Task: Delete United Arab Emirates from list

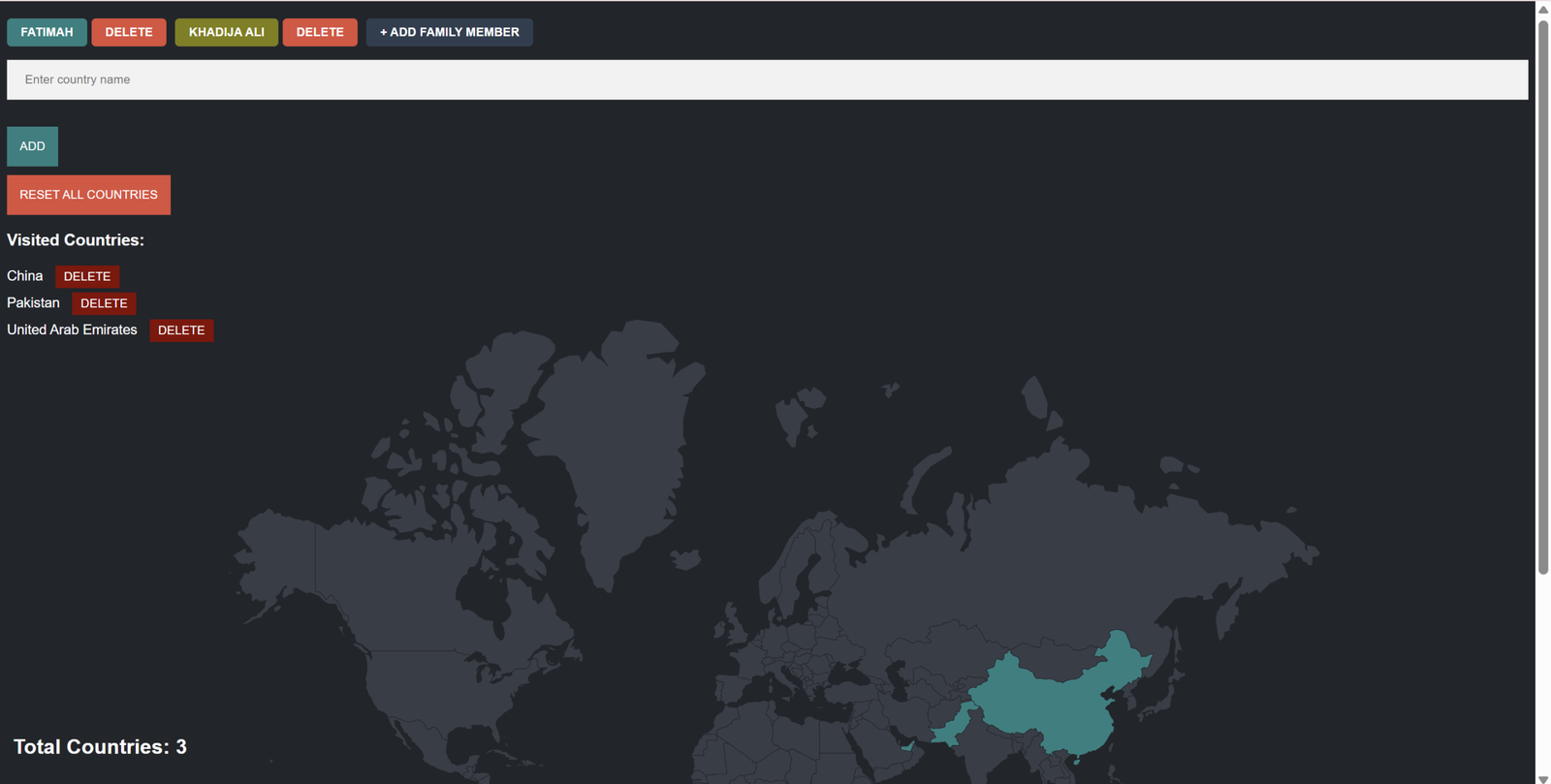Action: point(181,330)
